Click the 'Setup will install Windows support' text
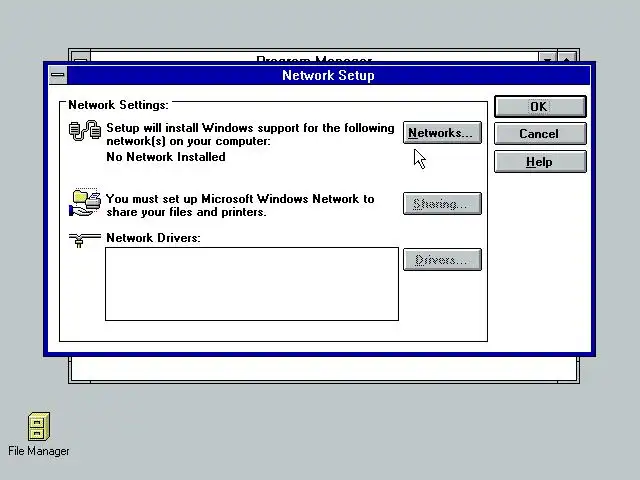 click(250, 134)
